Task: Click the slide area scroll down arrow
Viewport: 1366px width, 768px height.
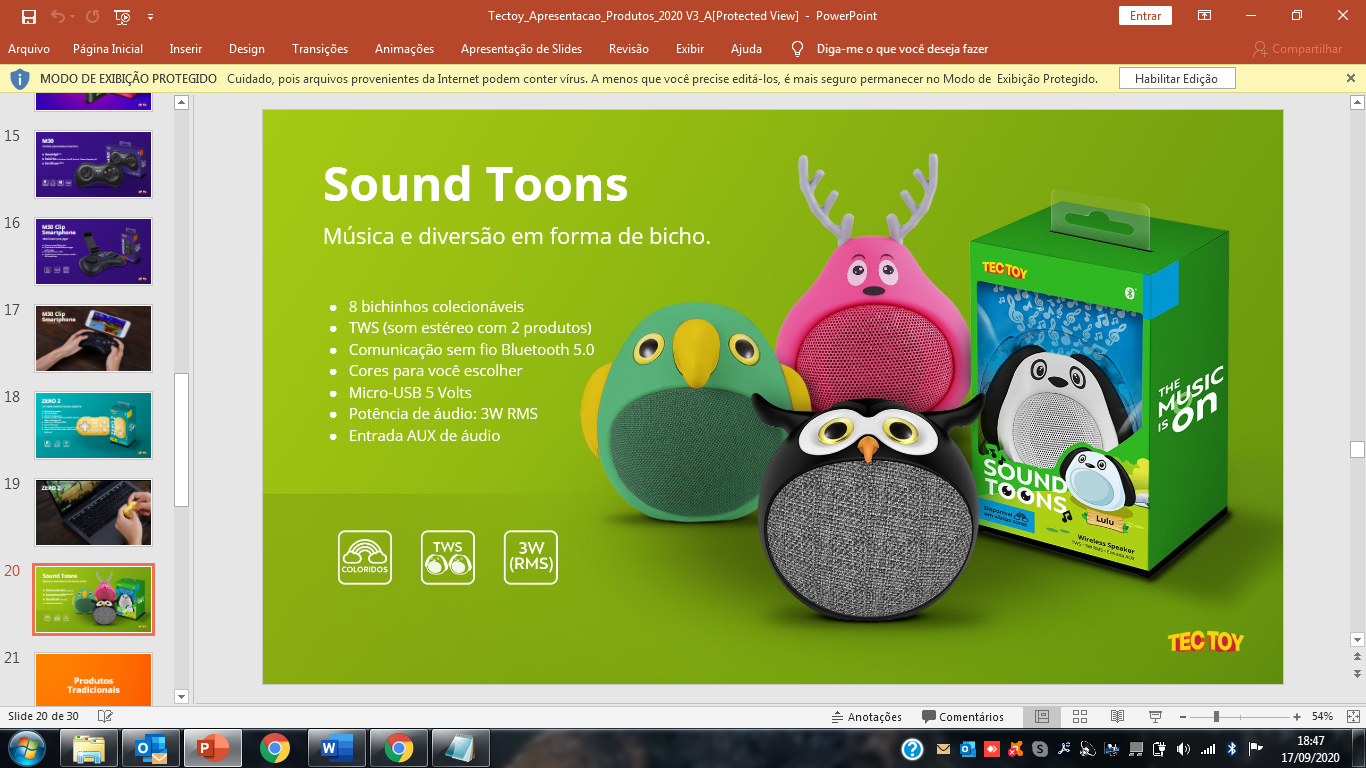Action: point(1357,640)
